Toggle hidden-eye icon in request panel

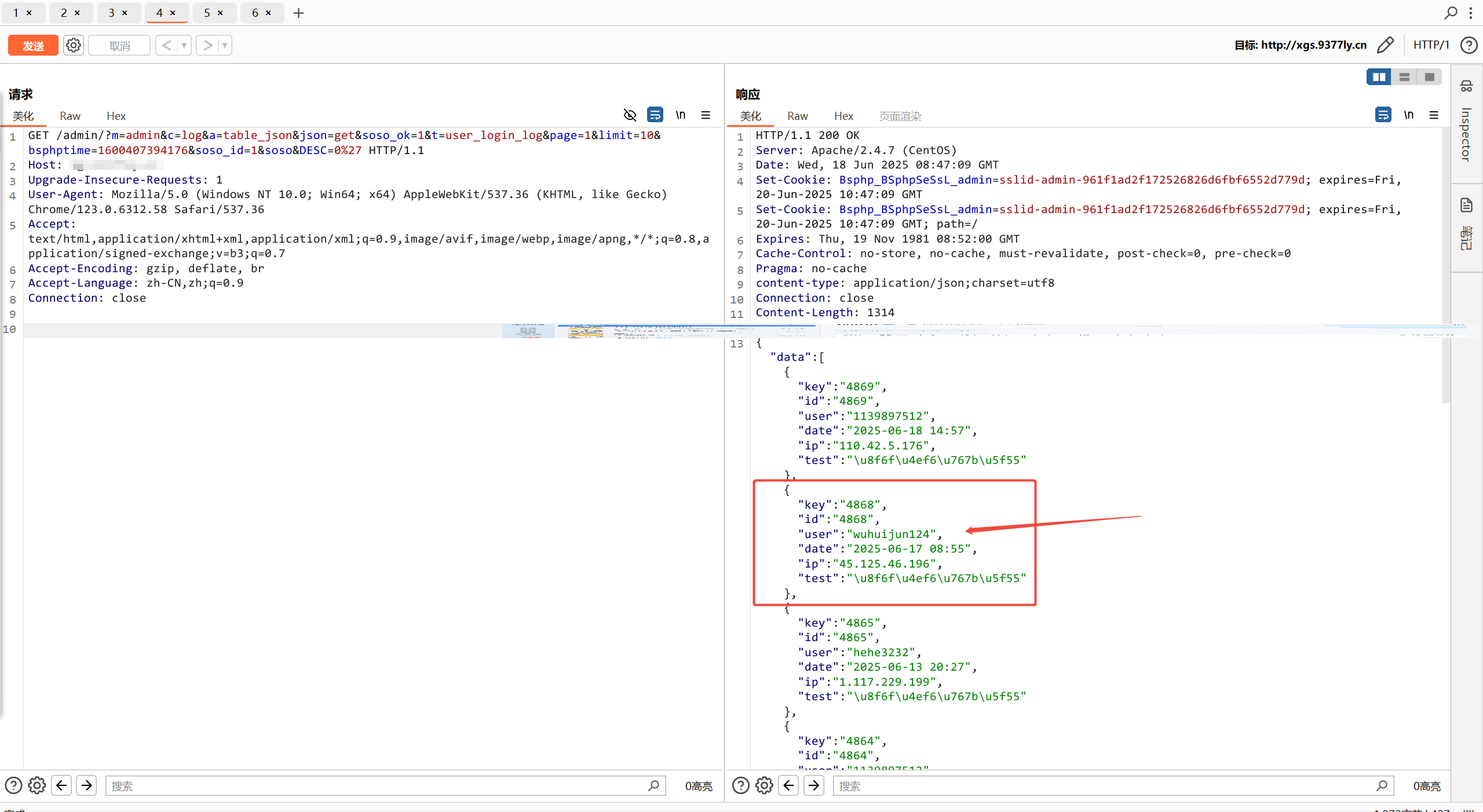(630, 115)
